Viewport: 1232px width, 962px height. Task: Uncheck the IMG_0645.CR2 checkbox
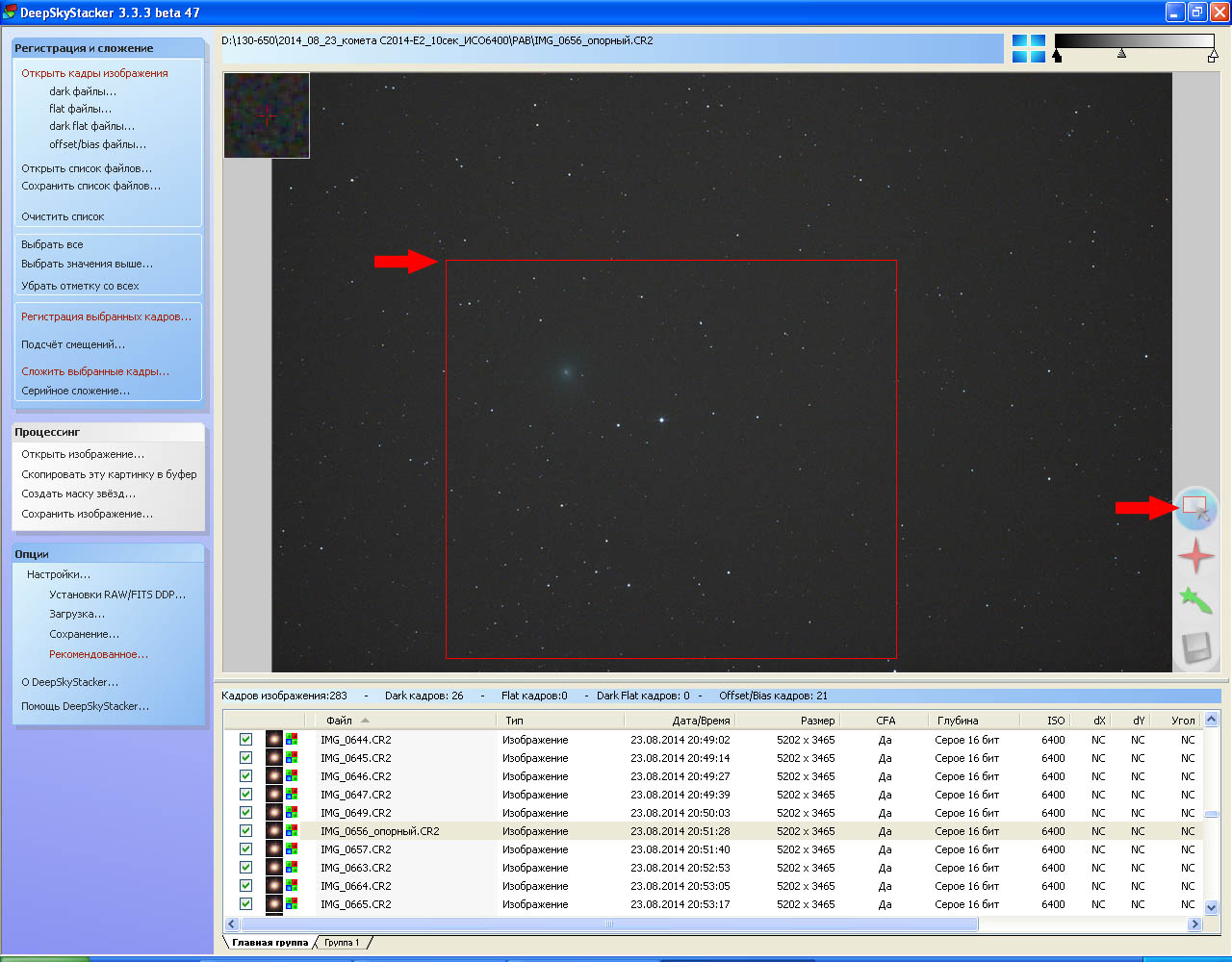click(x=245, y=758)
